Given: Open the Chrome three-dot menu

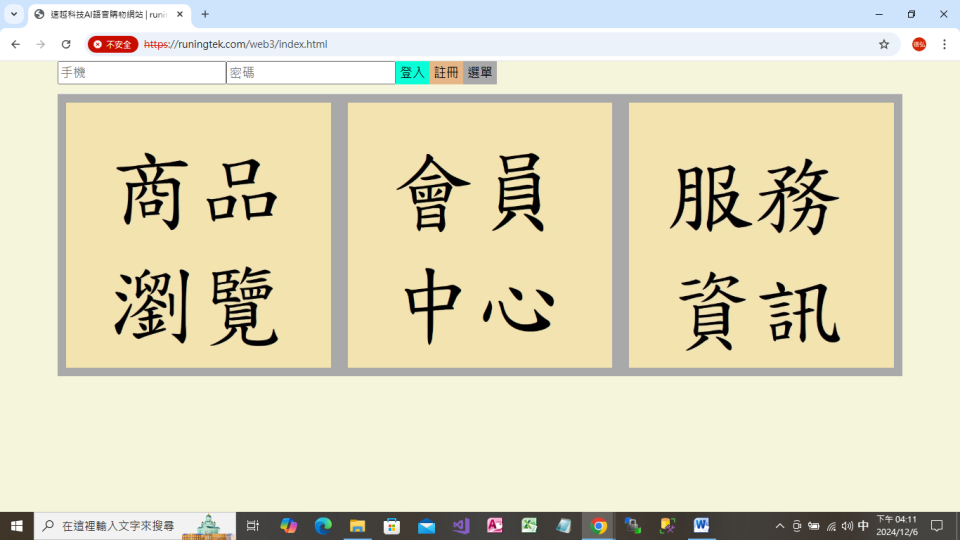Looking at the screenshot, I should click(x=944, y=44).
